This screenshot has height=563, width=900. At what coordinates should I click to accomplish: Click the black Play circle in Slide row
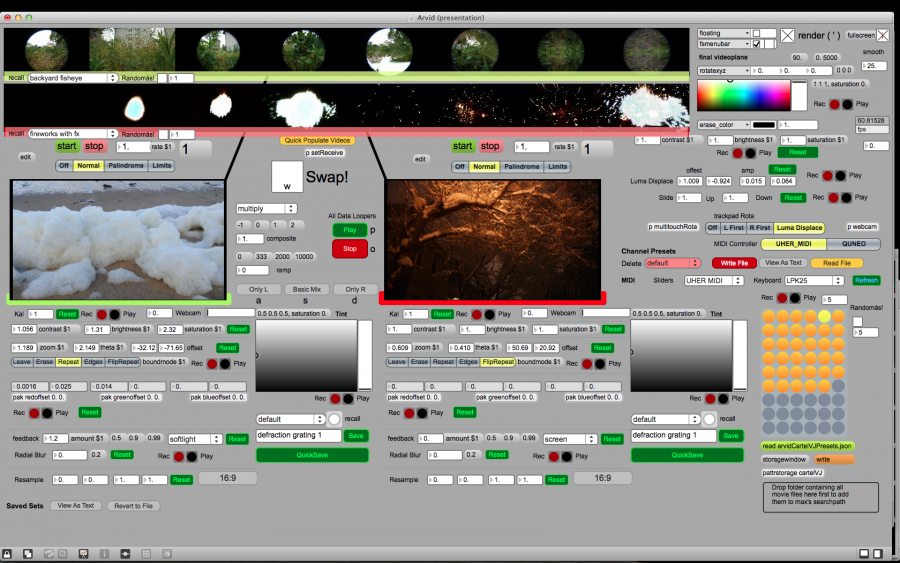847,197
